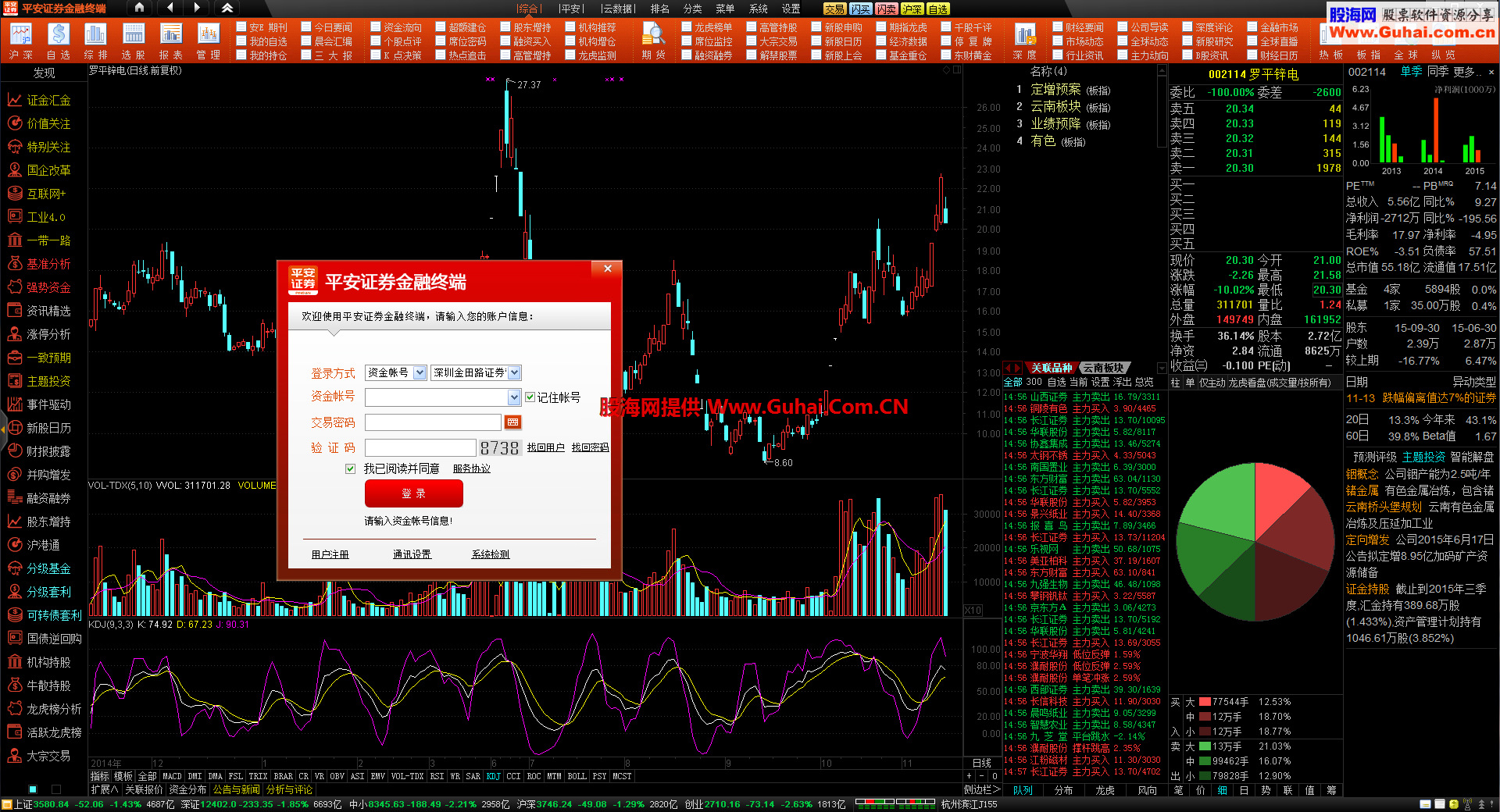Click the 8738 captcha image to refresh
Image resolution: width=1500 pixels, height=812 pixels.
[x=500, y=447]
